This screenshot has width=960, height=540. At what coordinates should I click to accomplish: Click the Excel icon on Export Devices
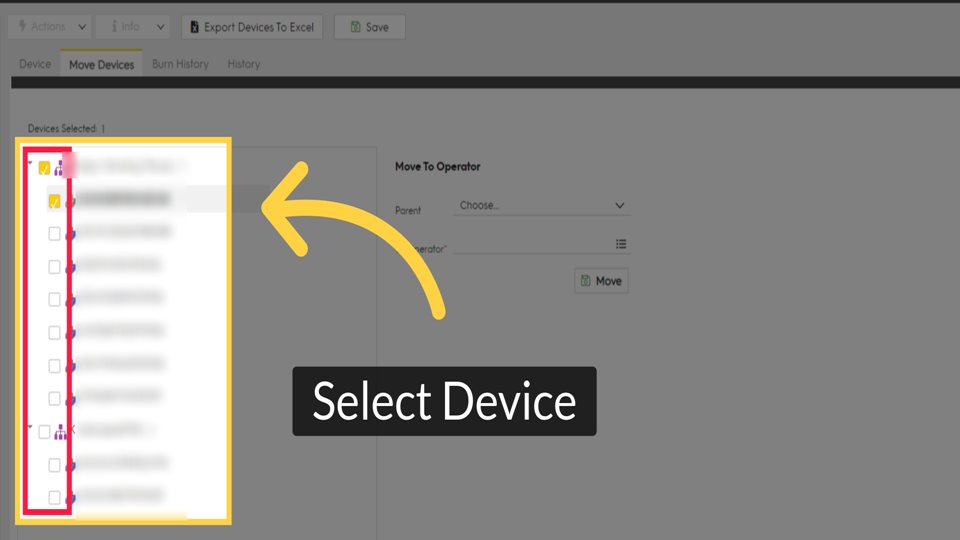195,27
